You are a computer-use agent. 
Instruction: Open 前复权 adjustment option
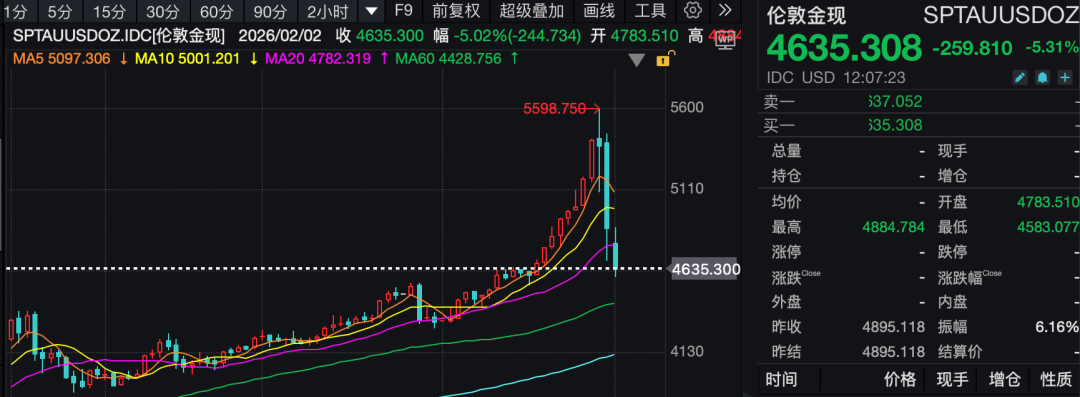[456, 10]
